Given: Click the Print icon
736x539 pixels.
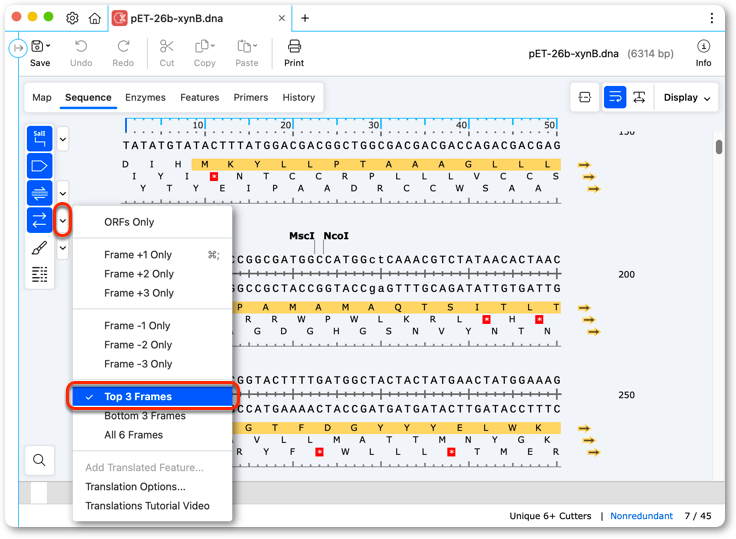Looking at the screenshot, I should 294,46.
